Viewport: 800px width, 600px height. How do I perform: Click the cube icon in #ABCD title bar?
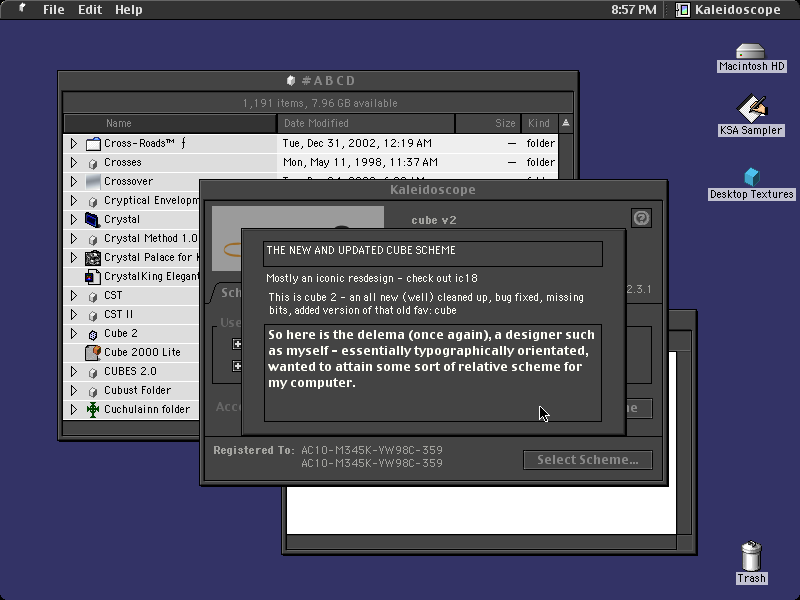tap(291, 81)
